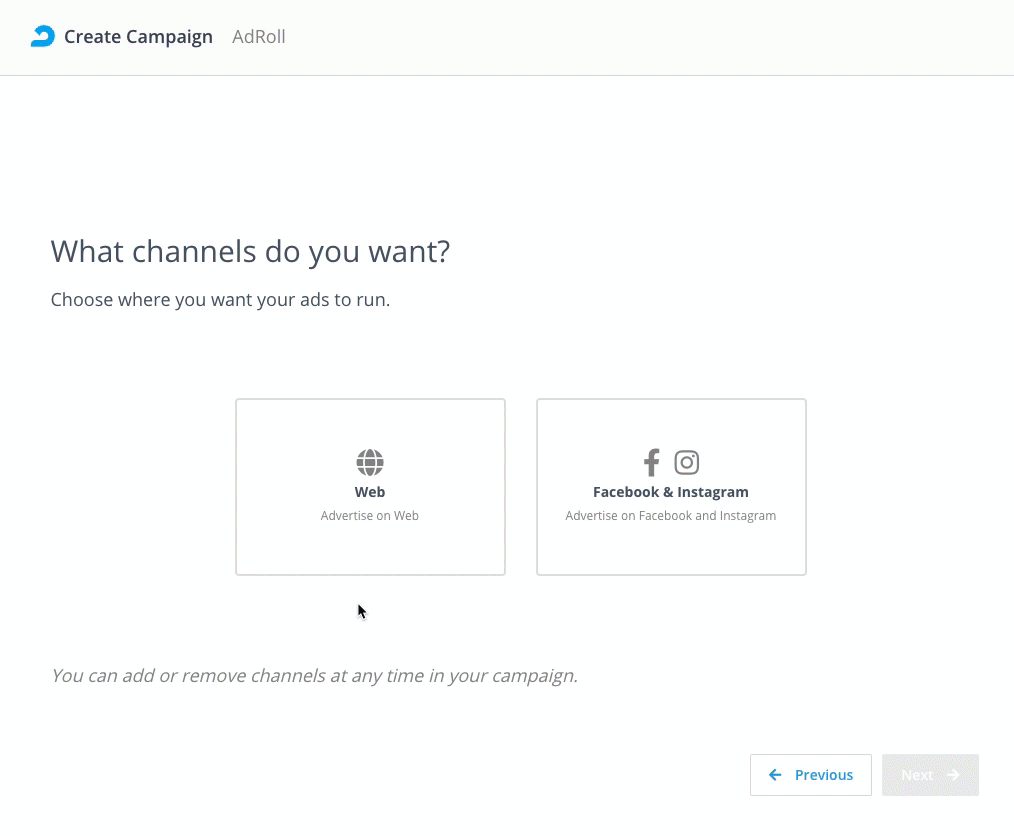Select the Facebook & Instagram channel card
The height and width of the screenshot is (836, 1014).
(671, 487)
